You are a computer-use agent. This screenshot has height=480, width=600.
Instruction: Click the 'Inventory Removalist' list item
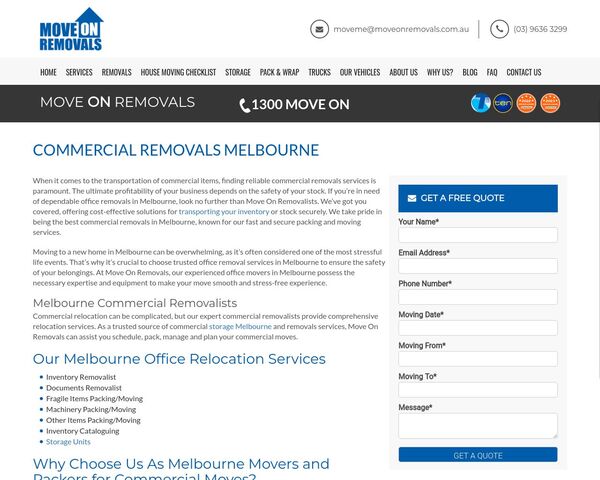(x=81, y=377)
